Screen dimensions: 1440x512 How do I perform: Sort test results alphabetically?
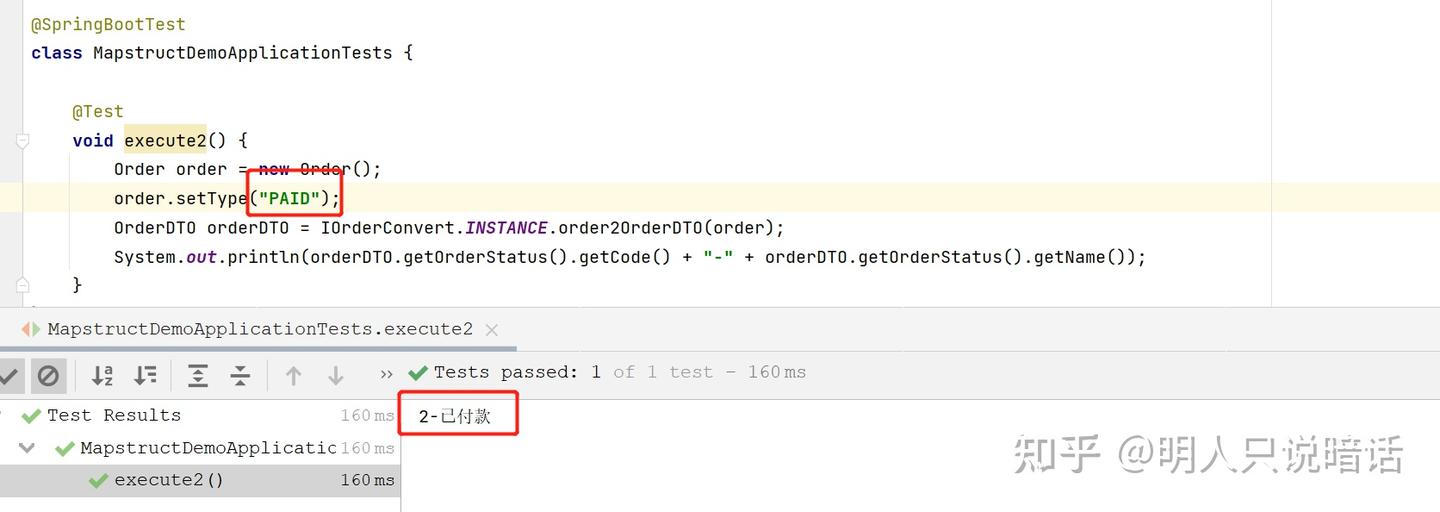[x=102, y=376]
